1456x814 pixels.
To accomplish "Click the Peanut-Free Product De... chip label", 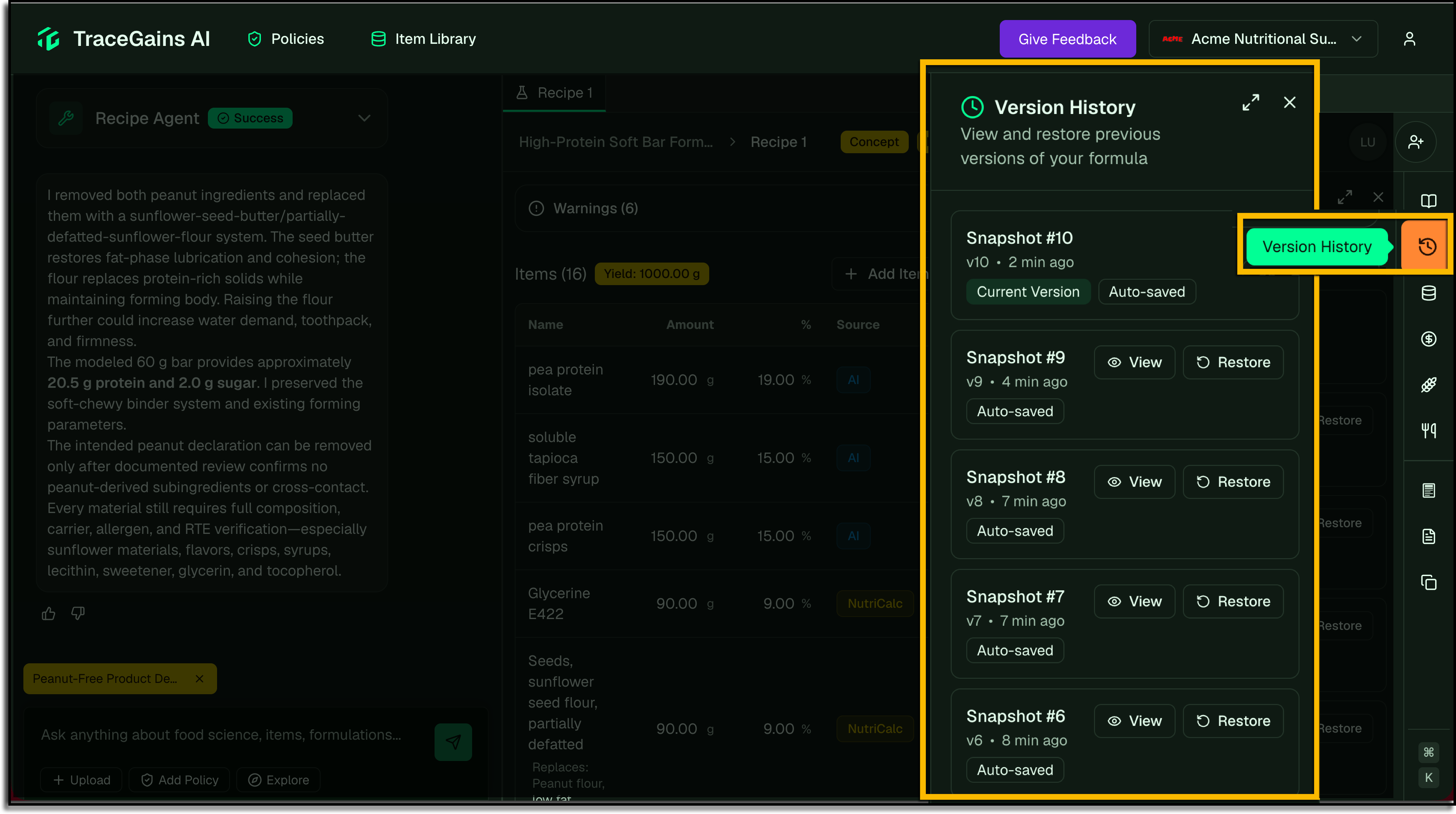I will point(104,678).
